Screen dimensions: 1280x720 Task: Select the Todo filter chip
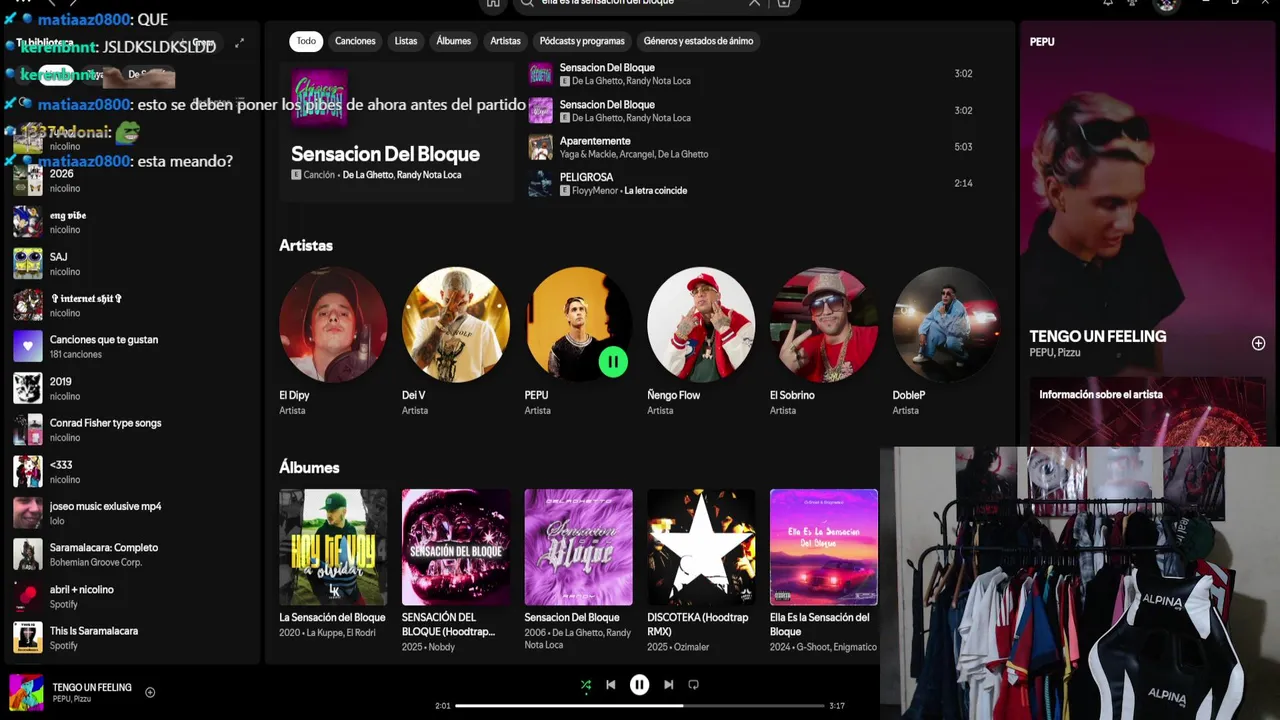306,41
